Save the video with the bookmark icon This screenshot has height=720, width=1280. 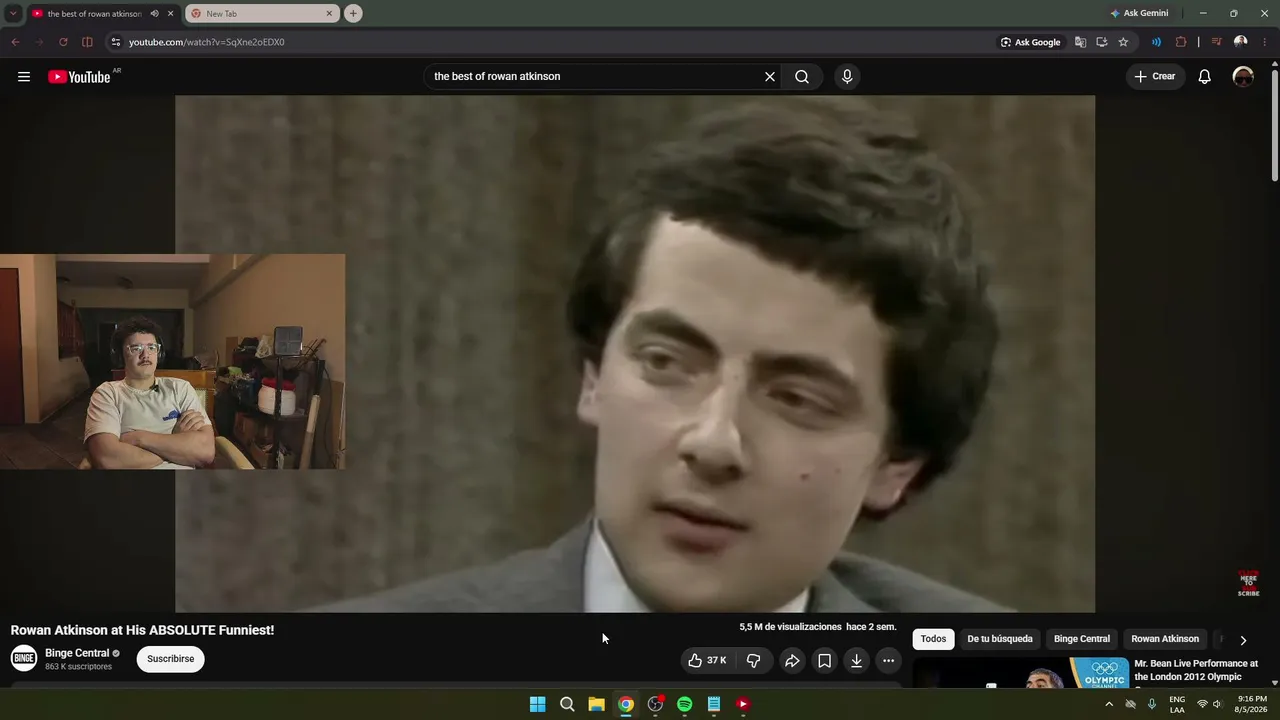coord(824,660)
